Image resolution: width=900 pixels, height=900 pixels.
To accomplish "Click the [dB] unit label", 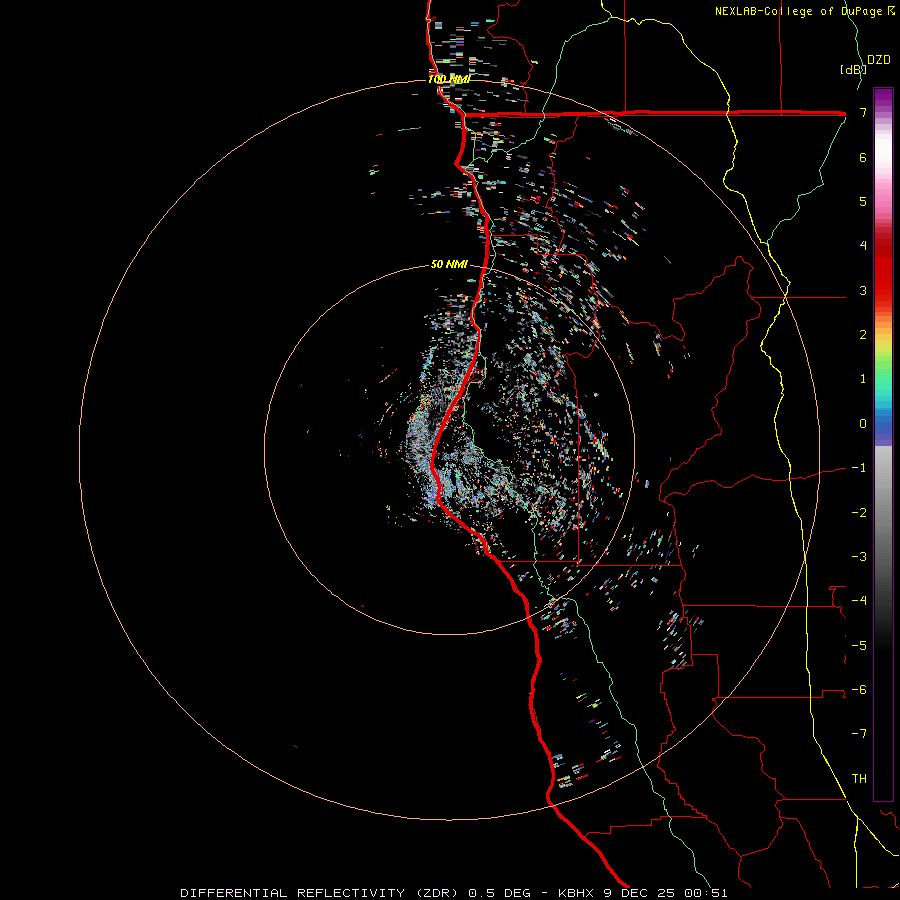I will [853, 69].
